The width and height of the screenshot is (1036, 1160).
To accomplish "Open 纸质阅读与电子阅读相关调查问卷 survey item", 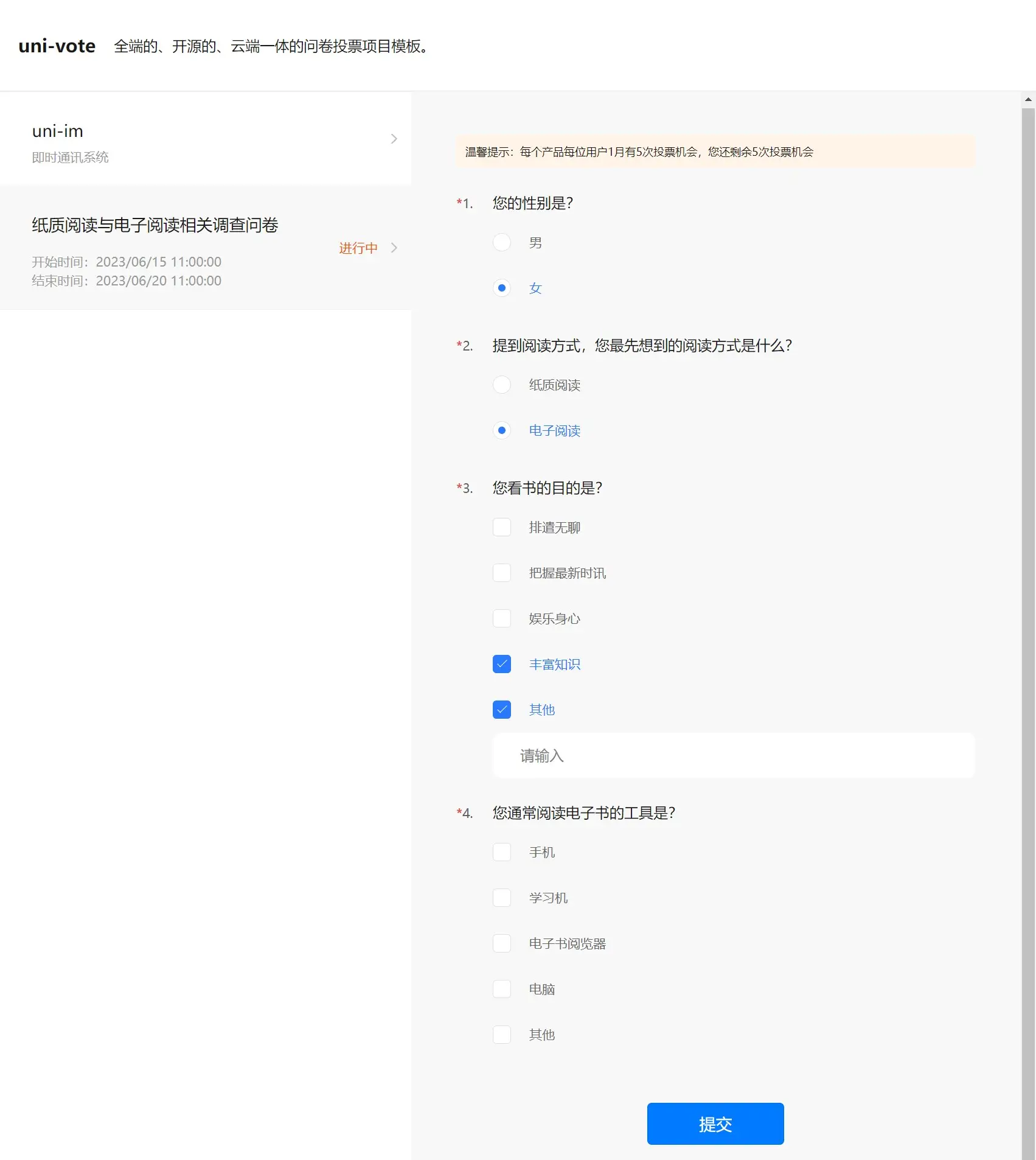I will tap(206, 248).
